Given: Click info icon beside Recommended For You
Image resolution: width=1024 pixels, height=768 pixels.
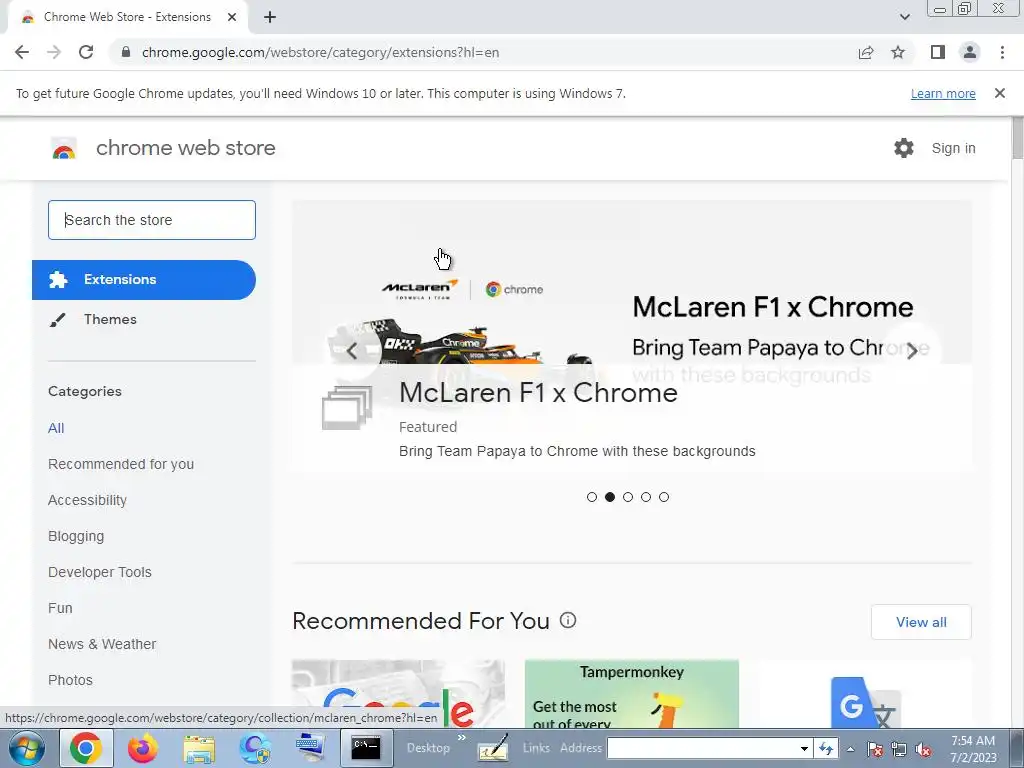Looking at the screenshot, I should pyautogui.click(x=568, y=620).
